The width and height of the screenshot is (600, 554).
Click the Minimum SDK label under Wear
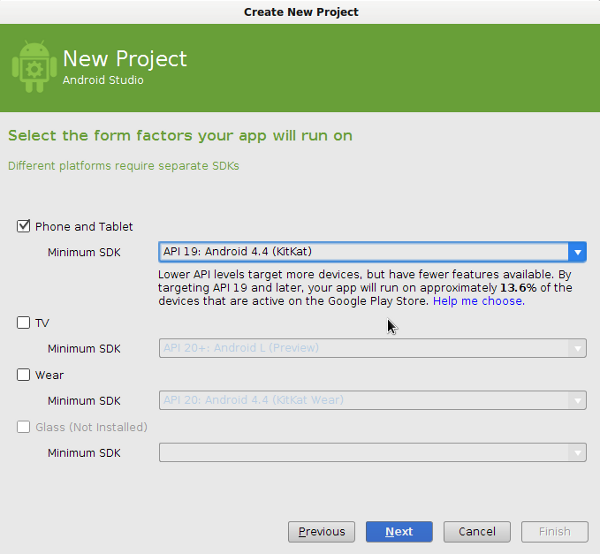pyautogui.click(x=84, y=401)
